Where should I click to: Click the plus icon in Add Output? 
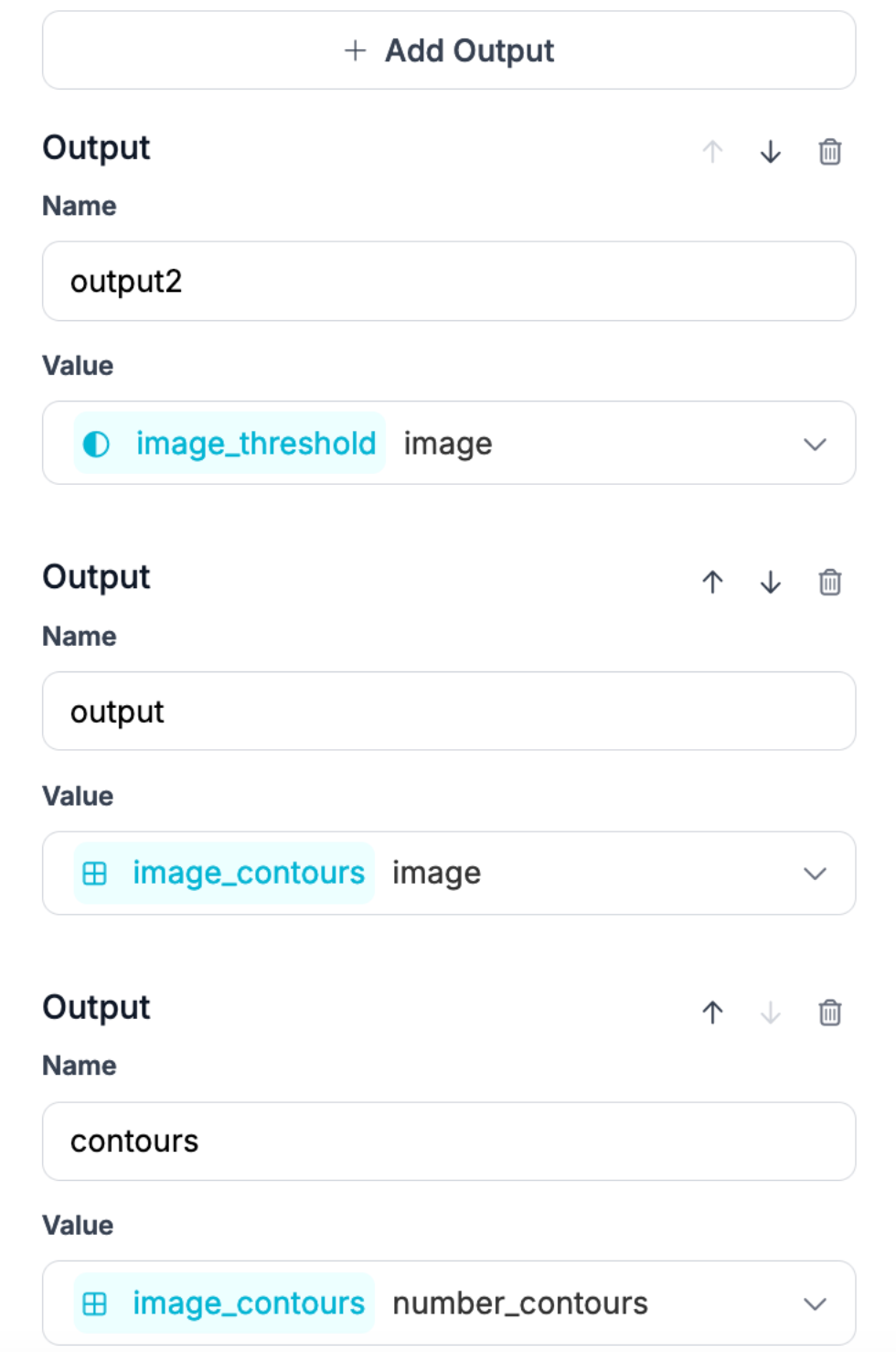pyautogui.click(x=355, y=50)
